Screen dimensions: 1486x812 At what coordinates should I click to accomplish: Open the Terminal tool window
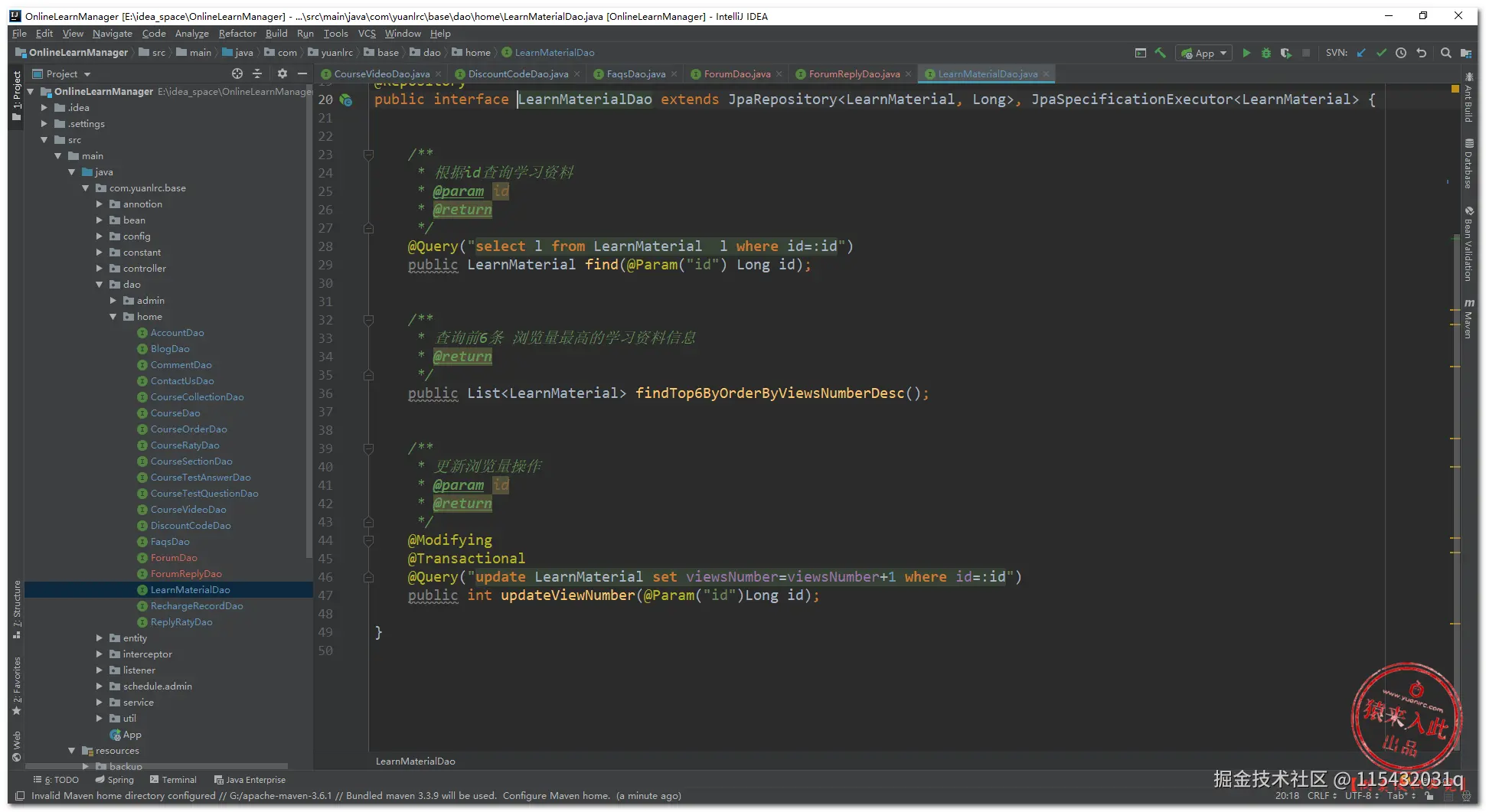point(174,780)
